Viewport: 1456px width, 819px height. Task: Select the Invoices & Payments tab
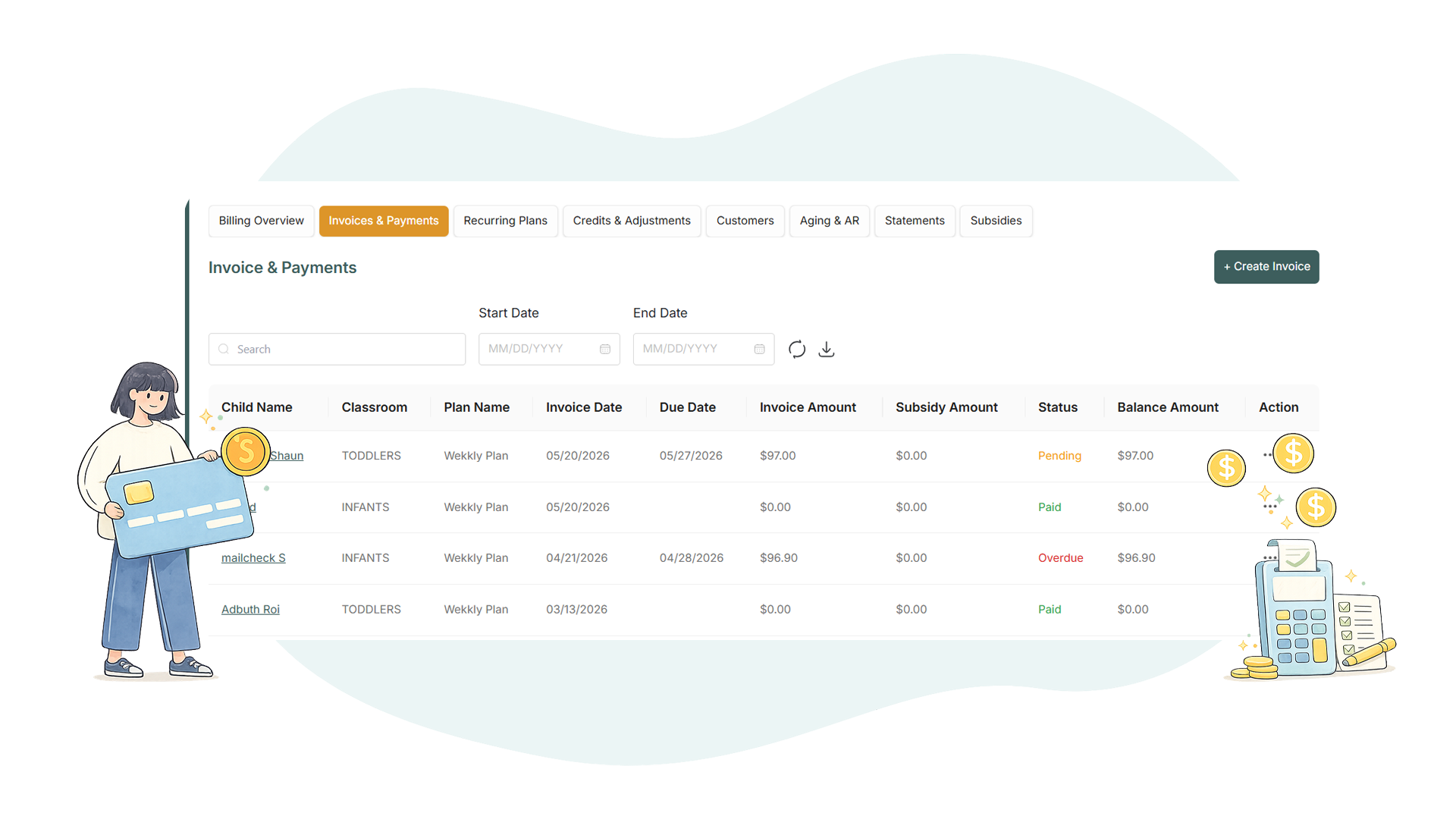coord(383,221)
